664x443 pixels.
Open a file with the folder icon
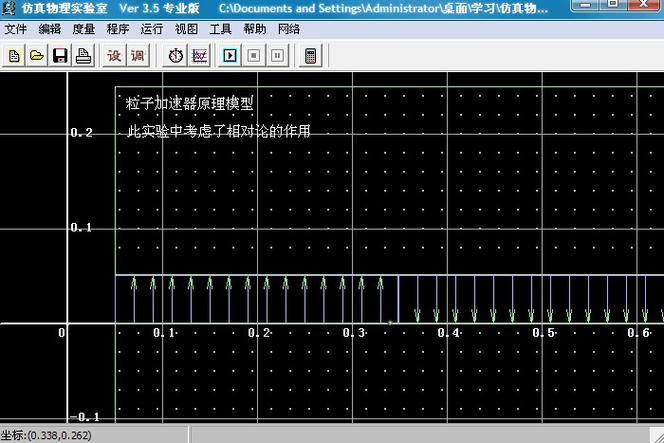click(x=37, y=55)
